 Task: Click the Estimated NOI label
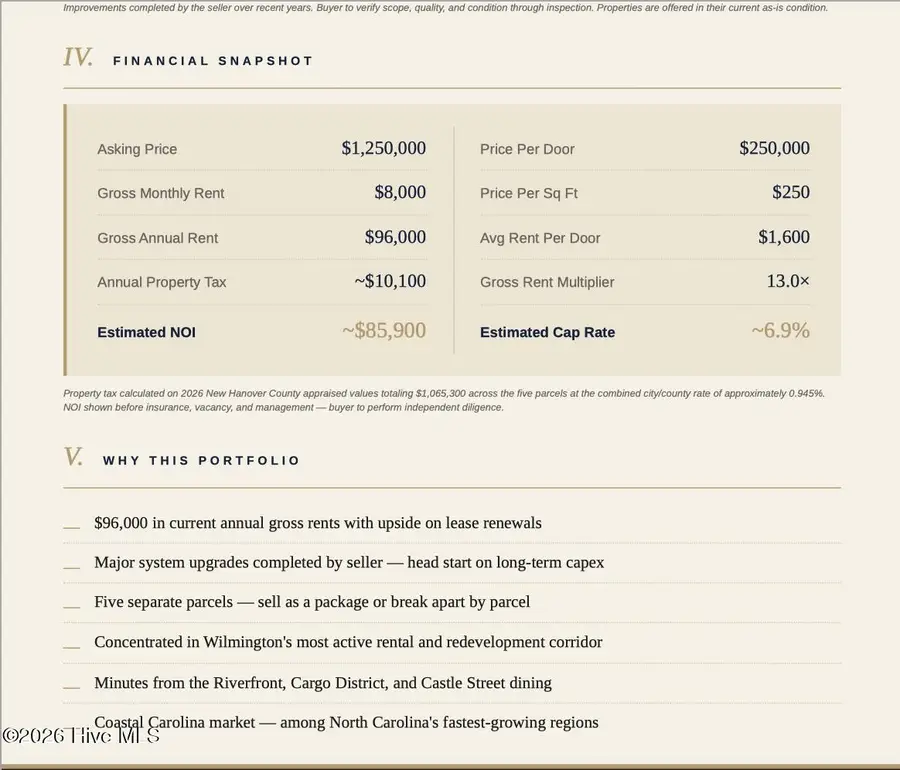click(x=146, y=332)
